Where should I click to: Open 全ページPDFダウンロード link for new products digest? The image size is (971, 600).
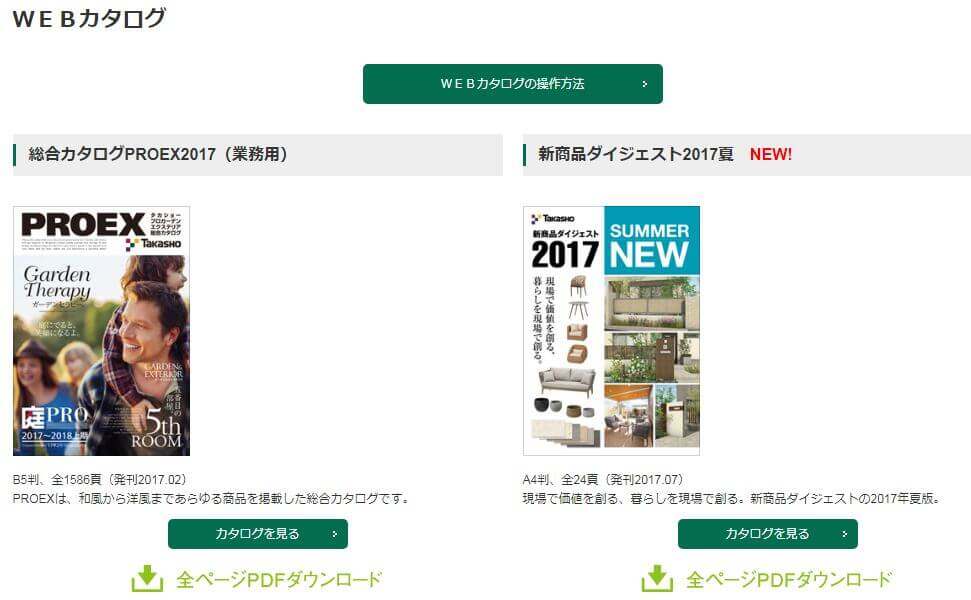(789, 580)
